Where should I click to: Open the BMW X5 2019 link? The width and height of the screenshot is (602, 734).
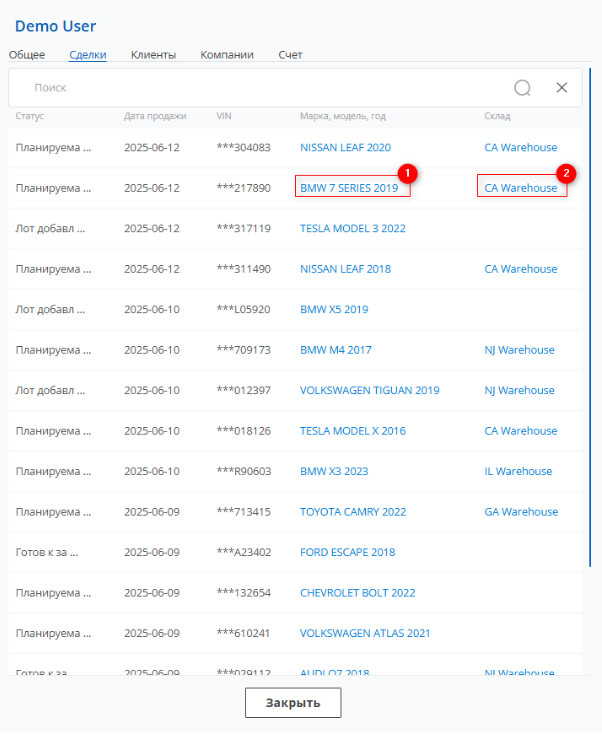(x=334, y=309)
